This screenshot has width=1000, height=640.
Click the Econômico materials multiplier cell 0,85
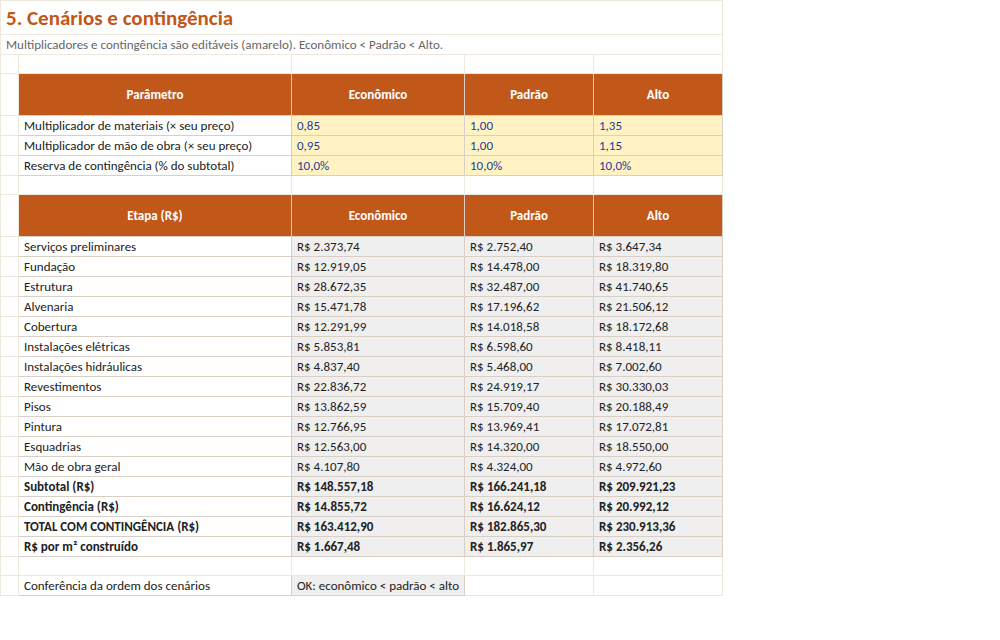coord(378,126)
